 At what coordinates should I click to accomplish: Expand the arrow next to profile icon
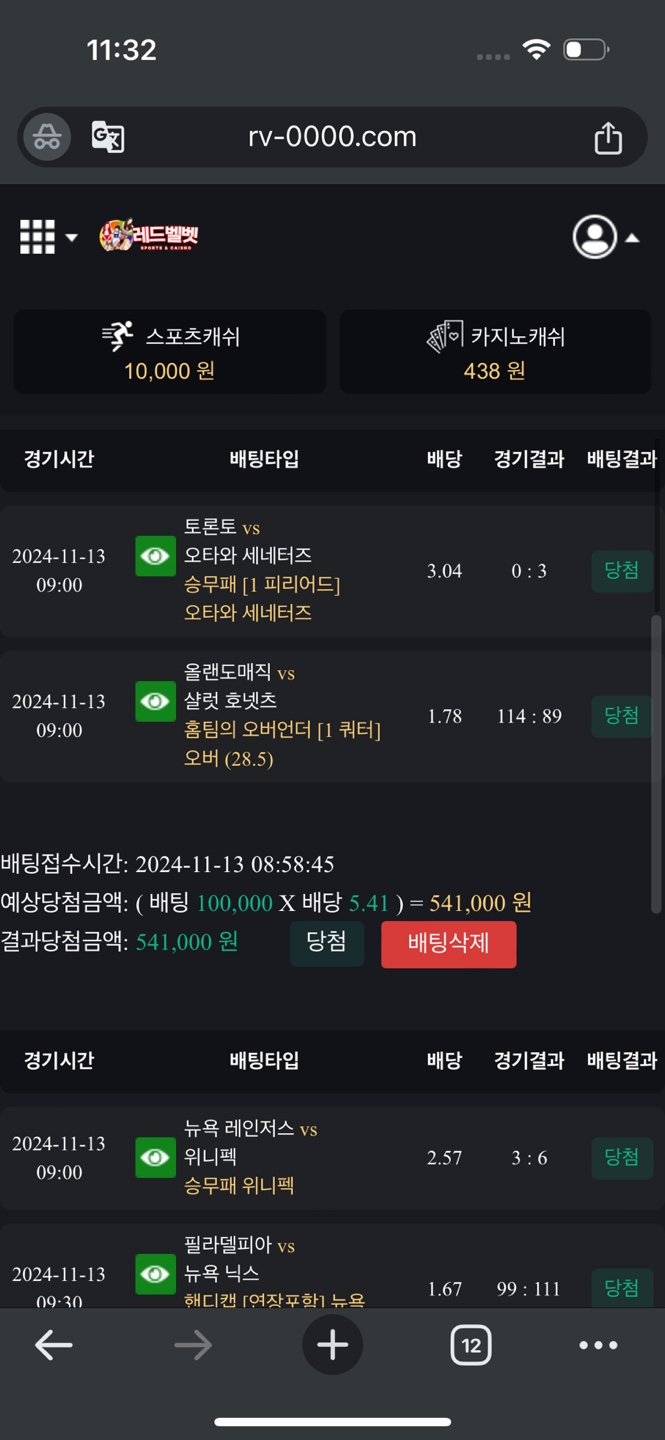(x=632, y=238)
